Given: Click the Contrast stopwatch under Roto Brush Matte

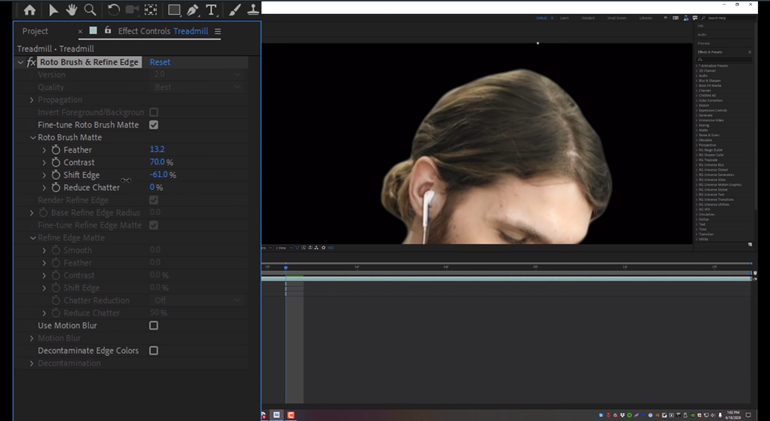Looking at the screenshot, I should (x=56, y=162).
